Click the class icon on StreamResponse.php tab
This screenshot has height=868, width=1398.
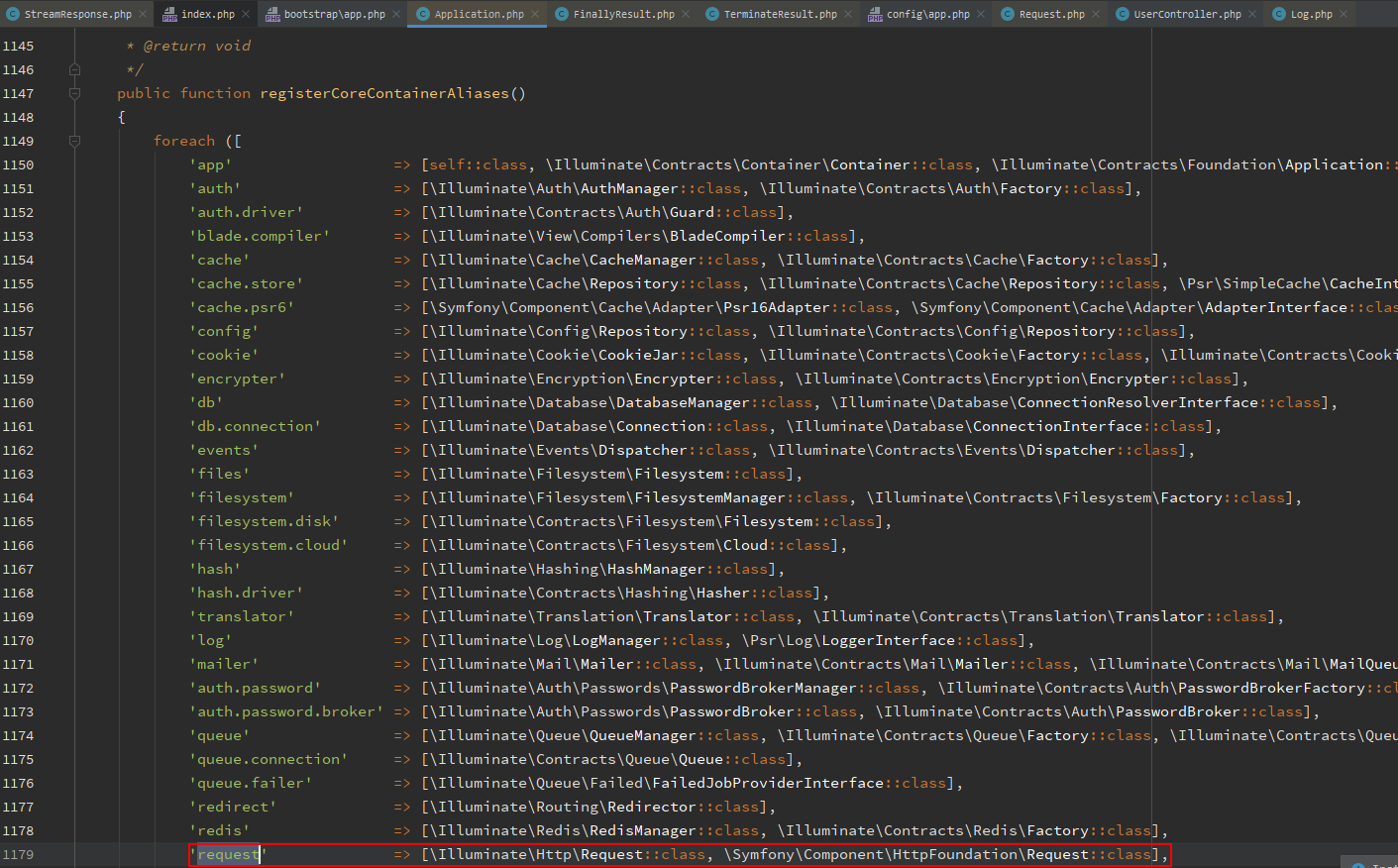click(12, 14)
